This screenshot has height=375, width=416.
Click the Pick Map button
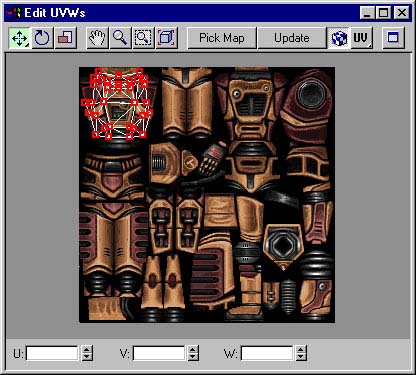(x=222, y=38)
